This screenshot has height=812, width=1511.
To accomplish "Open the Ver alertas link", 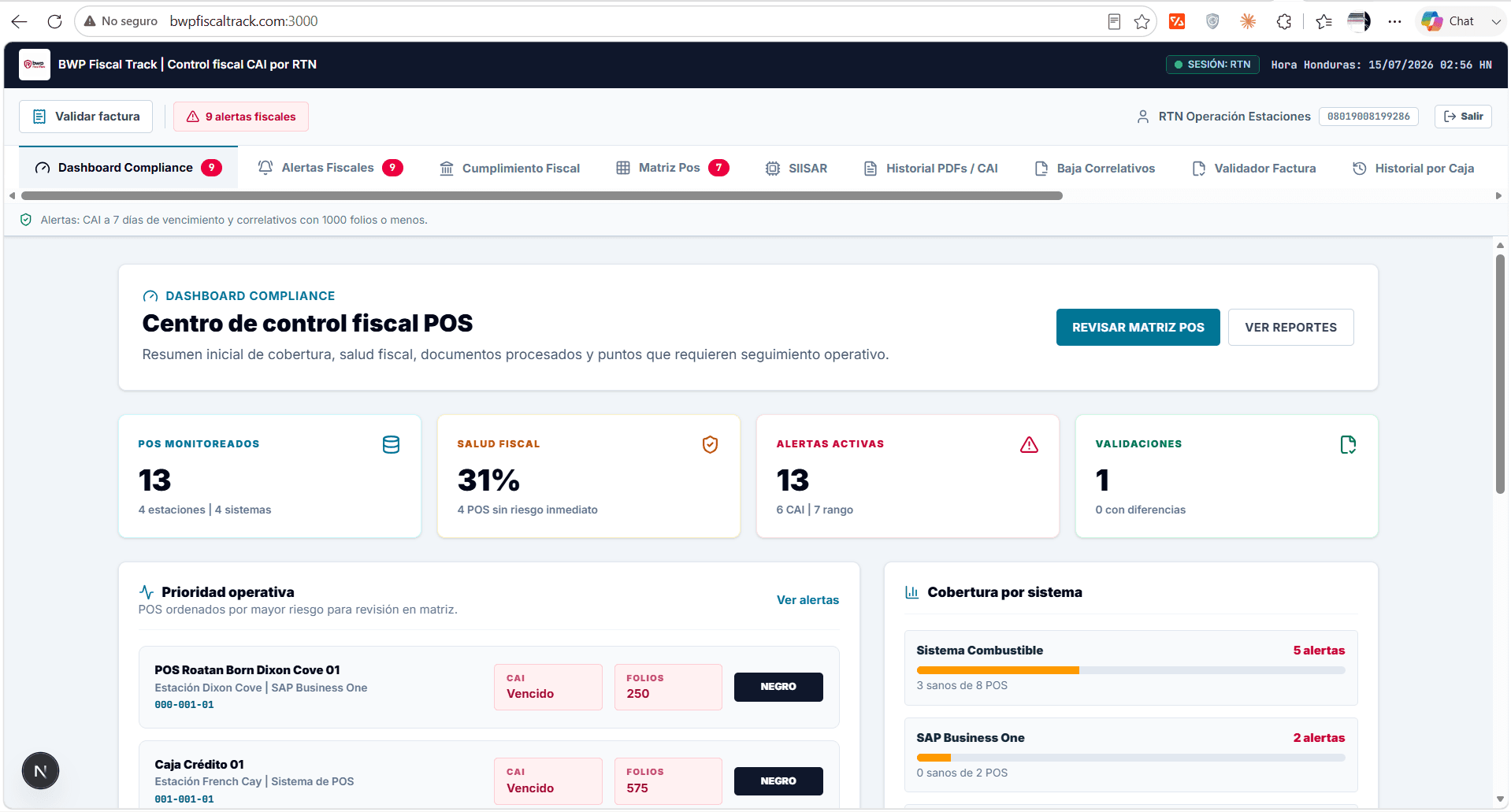I will click(807, 600).
